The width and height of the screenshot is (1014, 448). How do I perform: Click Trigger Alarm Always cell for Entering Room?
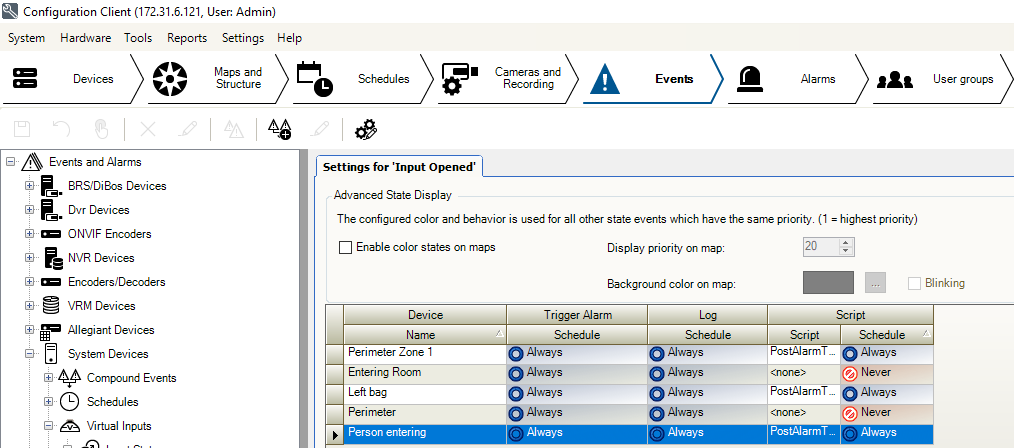(576, 372)
